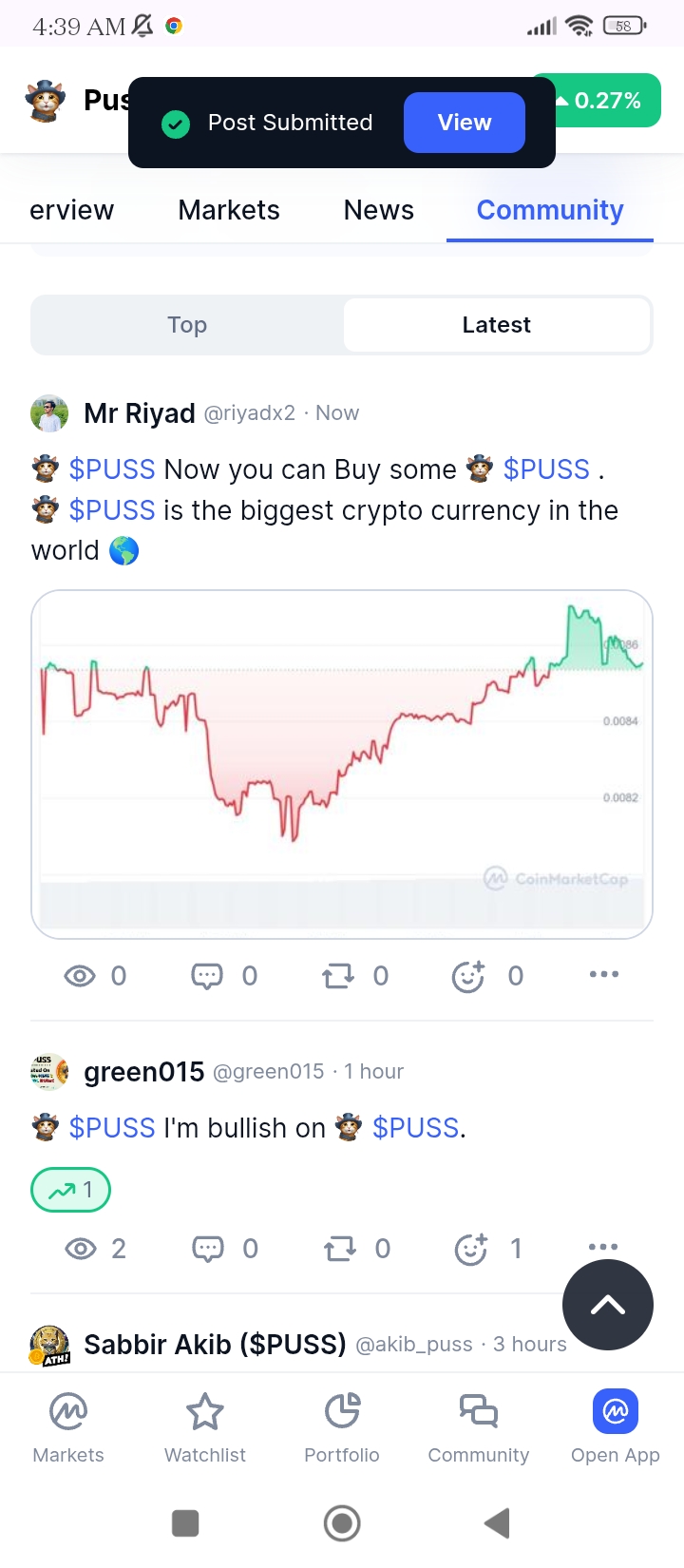Select the Latest feed filter
Viewport: 684px width, 1568px height.
click(x=496, y=325)
